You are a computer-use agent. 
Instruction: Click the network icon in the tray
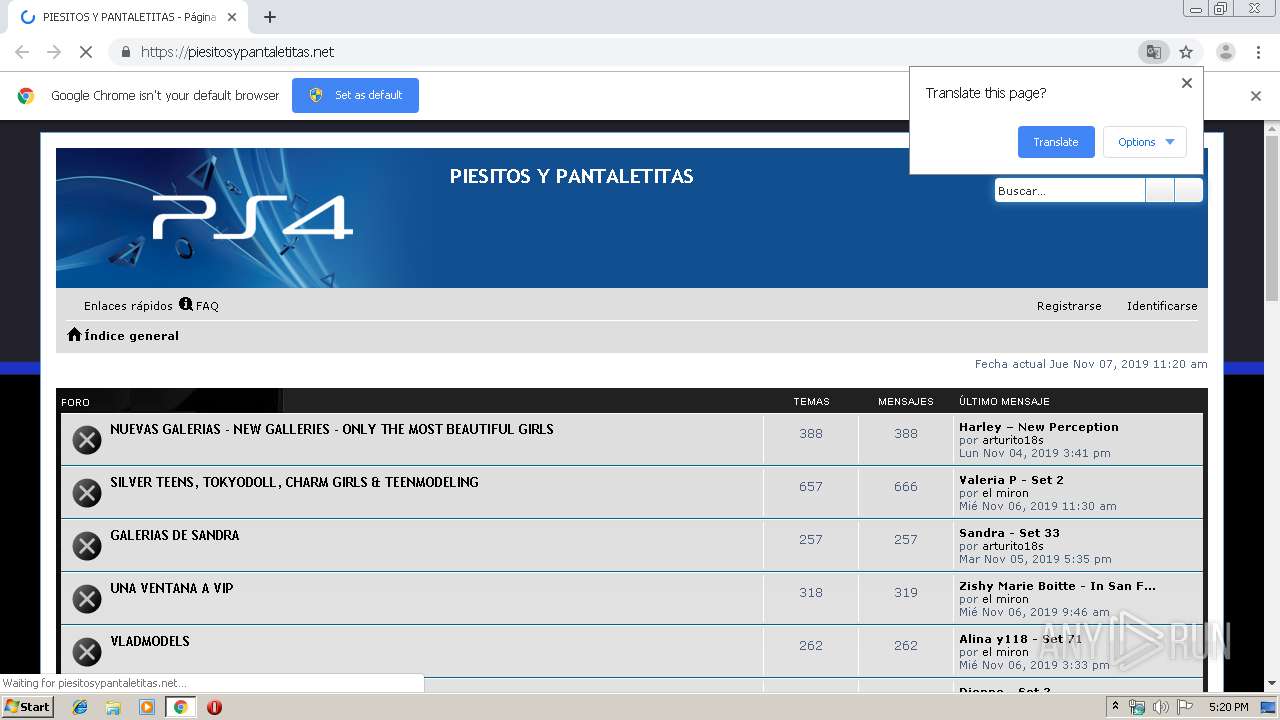(1137, 707)
